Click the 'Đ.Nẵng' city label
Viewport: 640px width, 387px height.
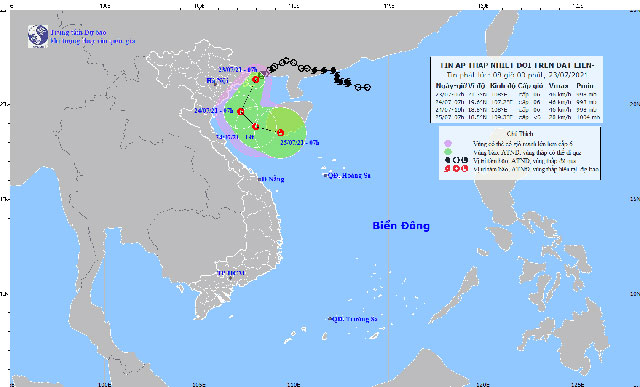tap(273, 179)
